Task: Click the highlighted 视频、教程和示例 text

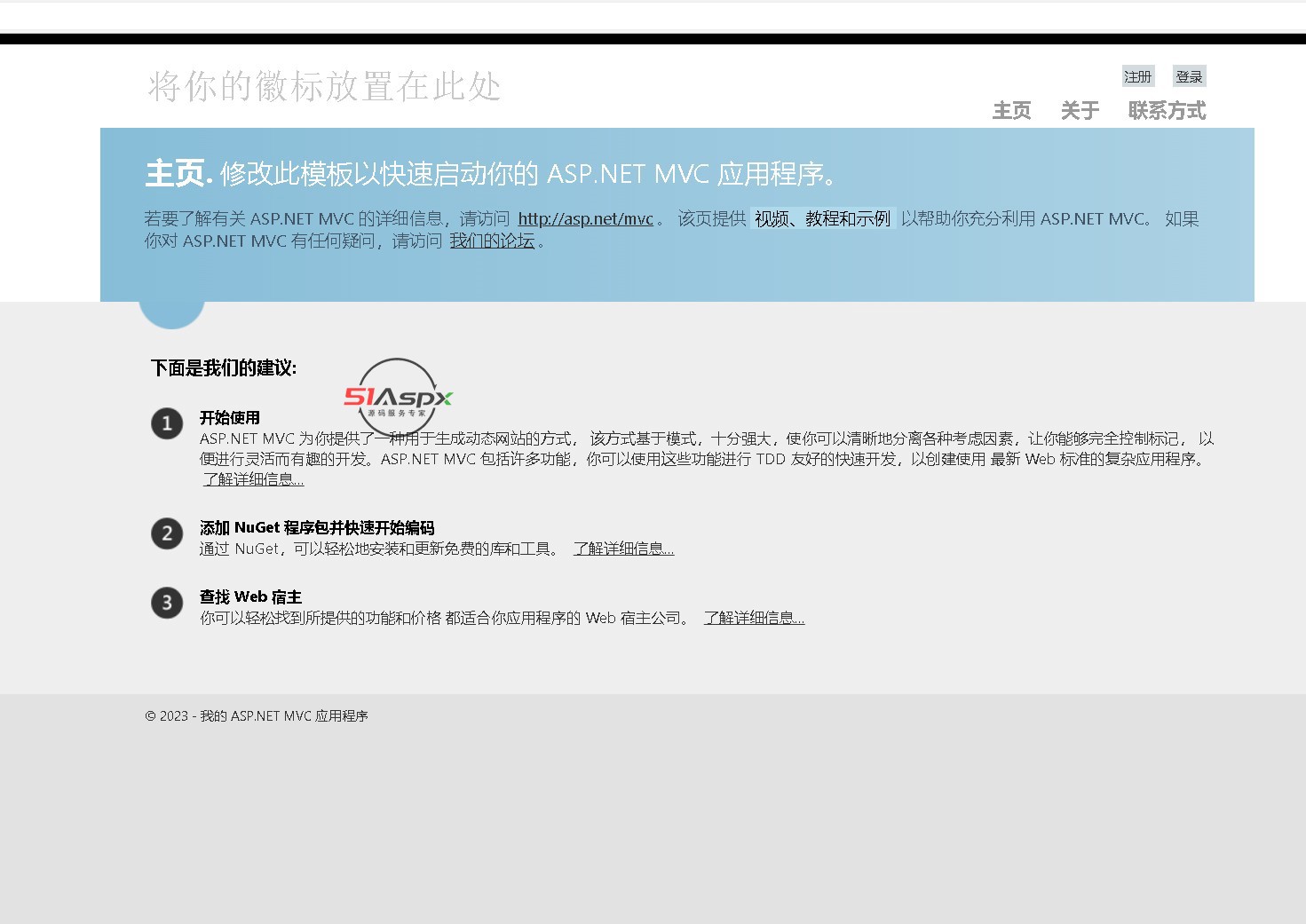Action: (823, 218)
